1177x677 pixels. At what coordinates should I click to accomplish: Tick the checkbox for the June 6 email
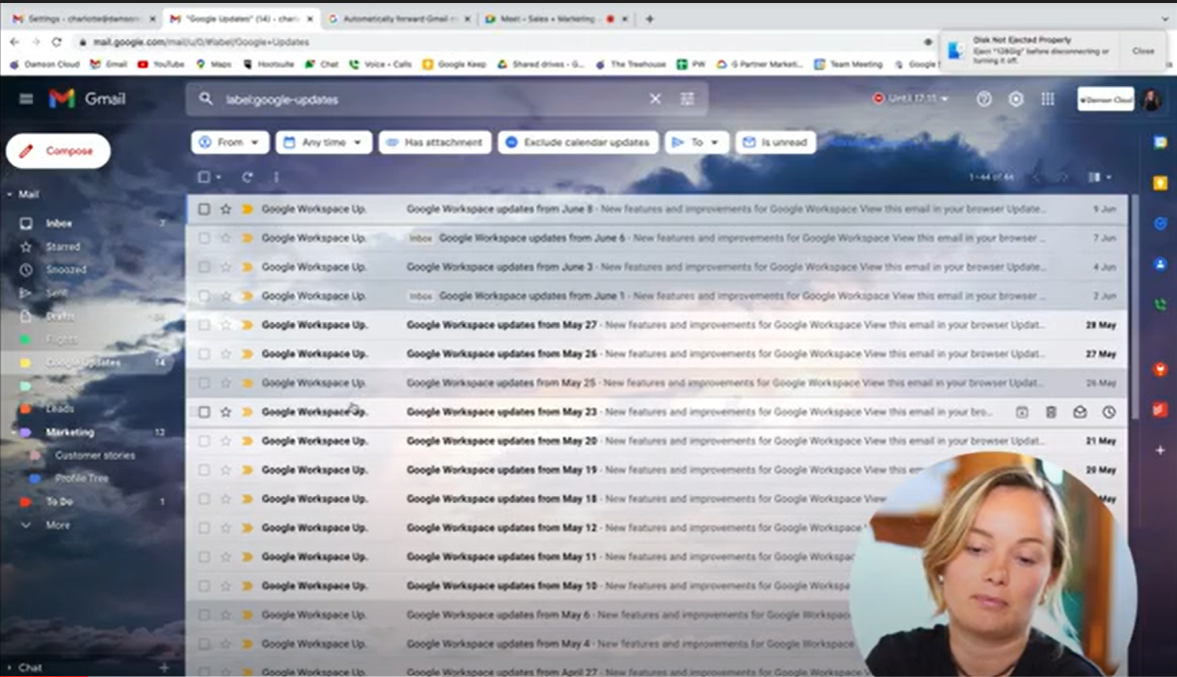click(x=204, y=238)
